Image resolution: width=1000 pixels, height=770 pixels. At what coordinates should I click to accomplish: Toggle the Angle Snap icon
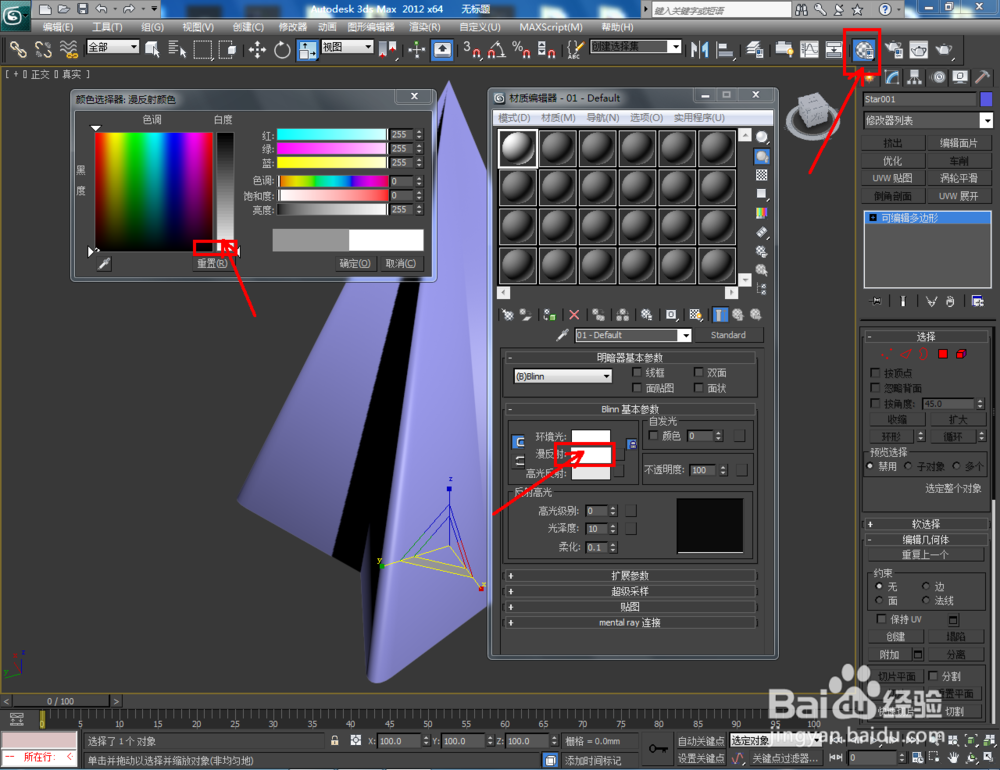(496, 50)
